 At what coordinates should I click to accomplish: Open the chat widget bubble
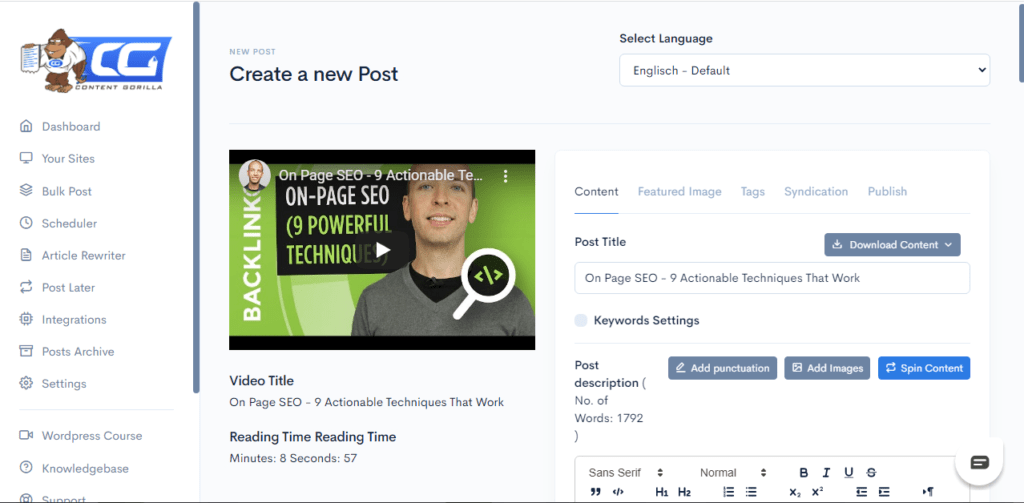[x=979, y=462]
